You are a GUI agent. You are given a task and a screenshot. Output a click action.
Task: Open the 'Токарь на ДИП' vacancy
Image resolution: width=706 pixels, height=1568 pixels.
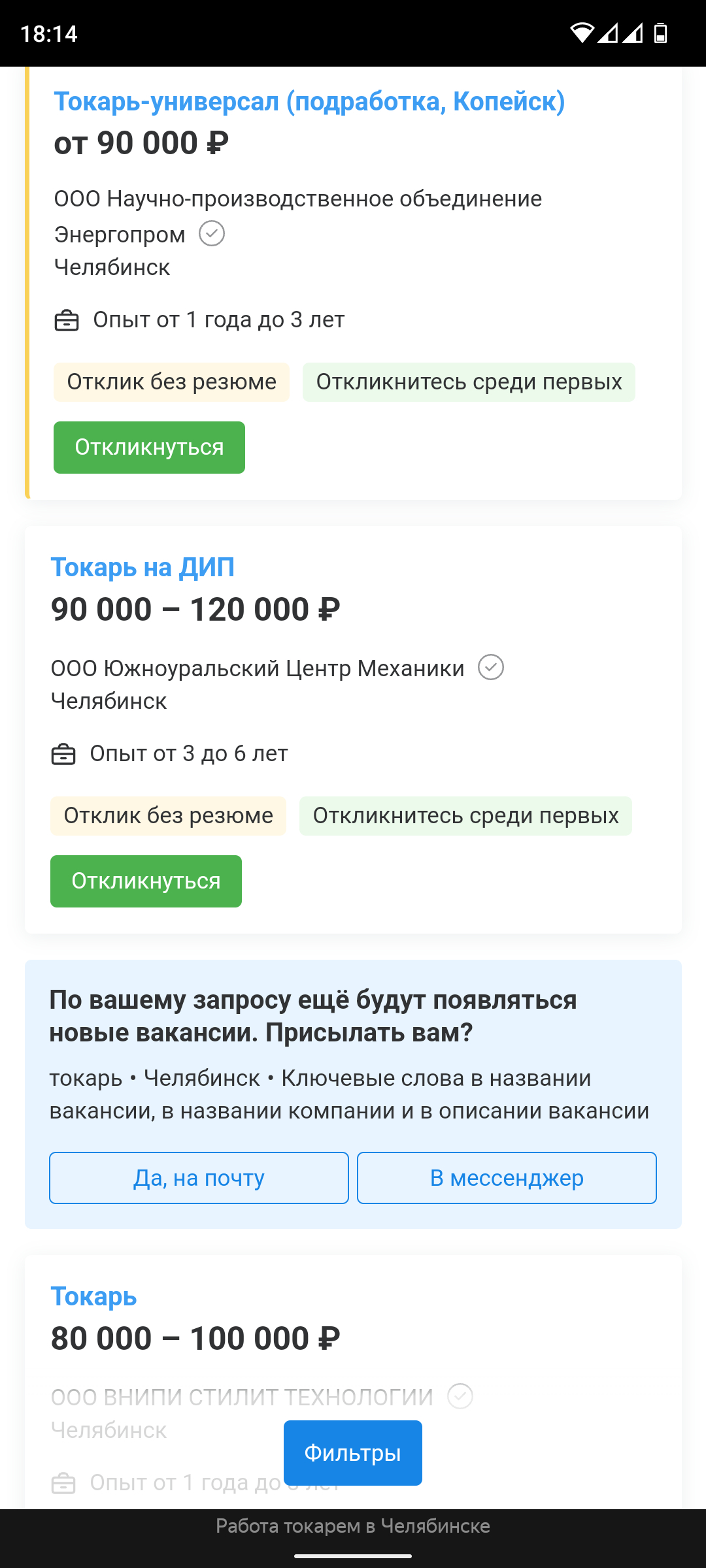(x=143, y=568)
